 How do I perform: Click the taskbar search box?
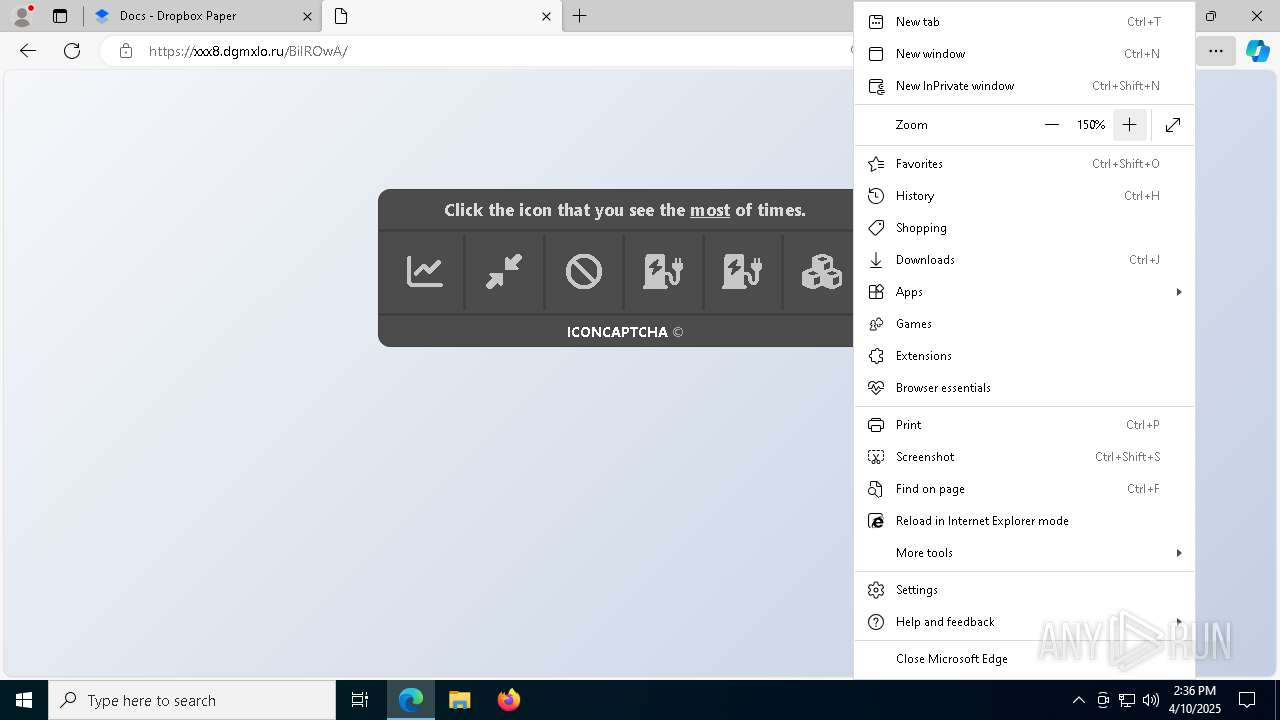[192, 700]
